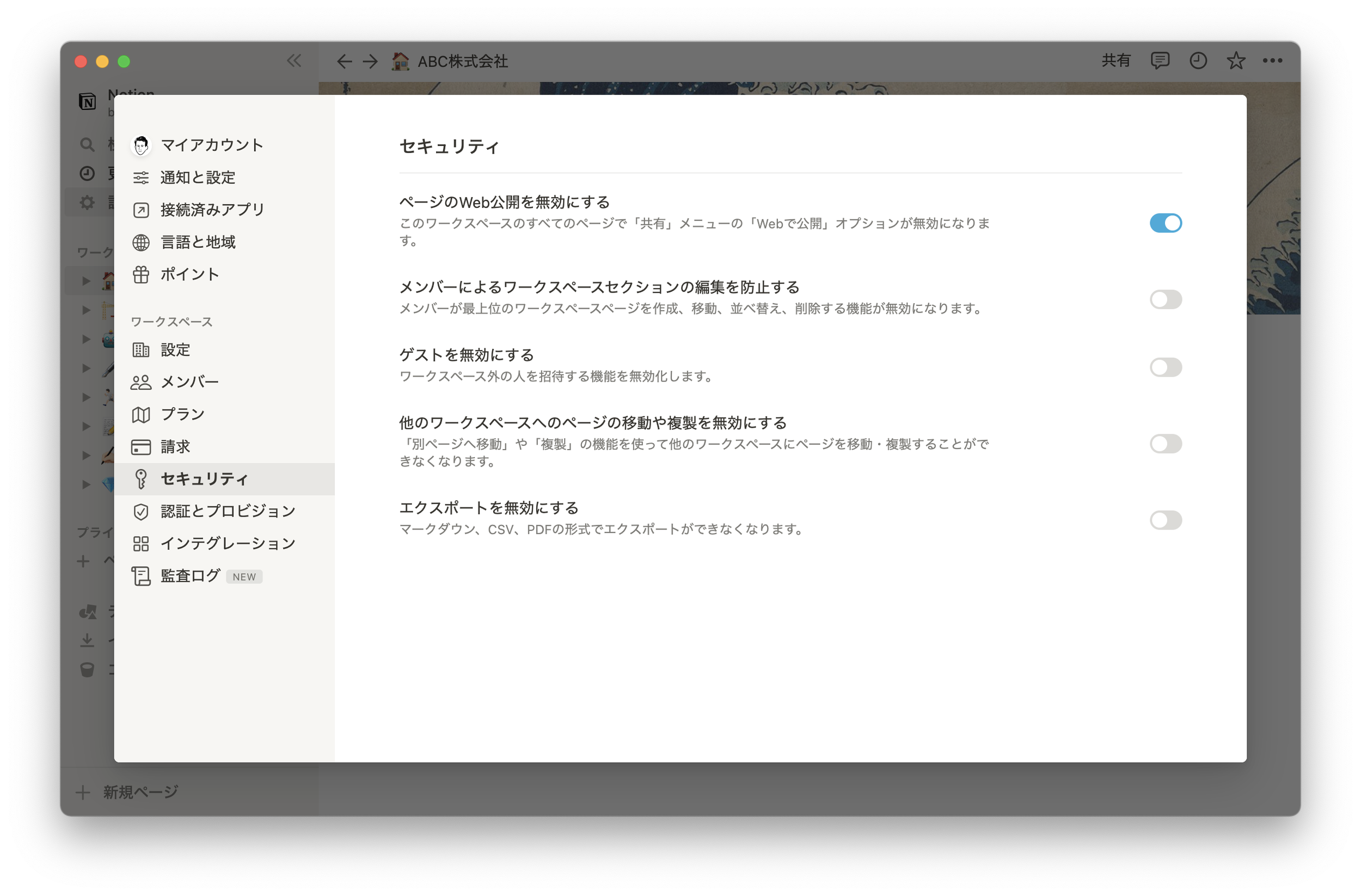Expand the second sidebar page triangle

coord(87,310)
